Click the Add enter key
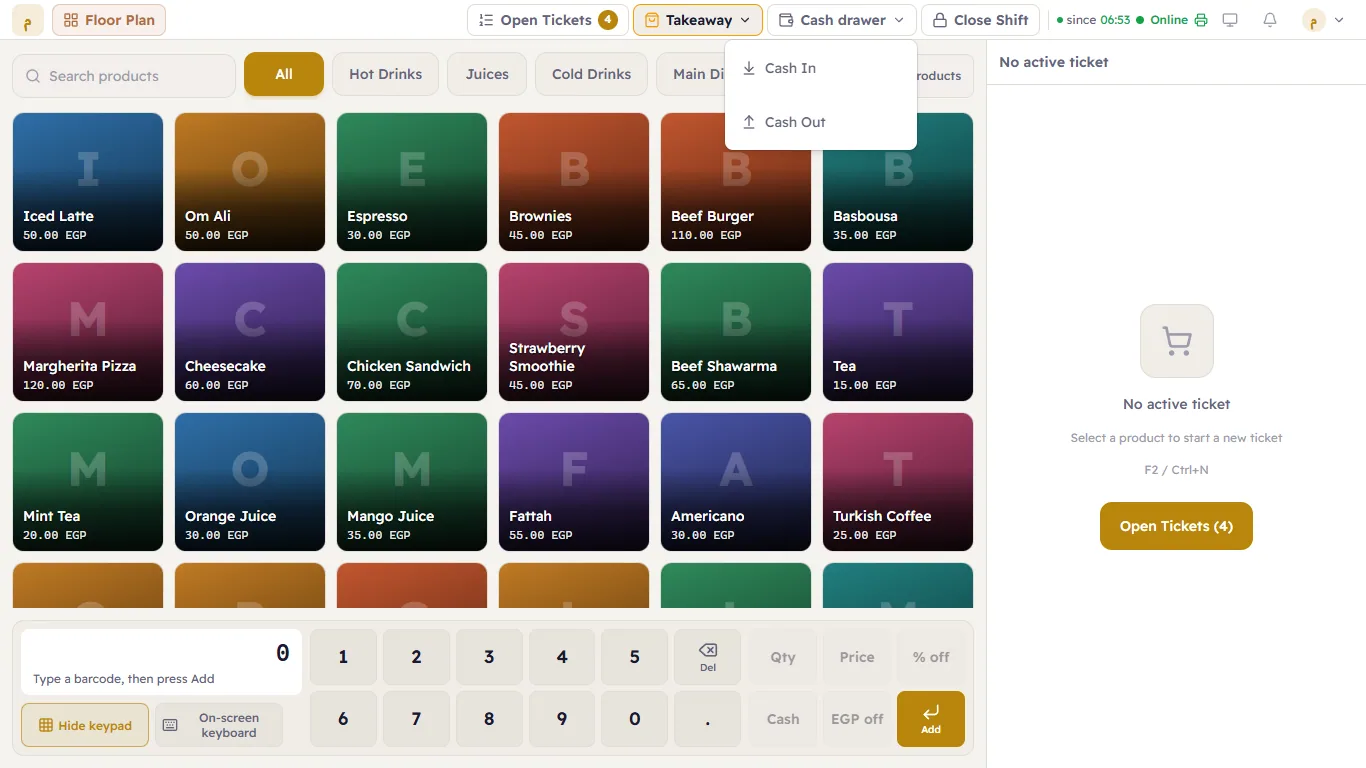The width and height of the screenshot is (1366, 768). (x=931, y=719)
